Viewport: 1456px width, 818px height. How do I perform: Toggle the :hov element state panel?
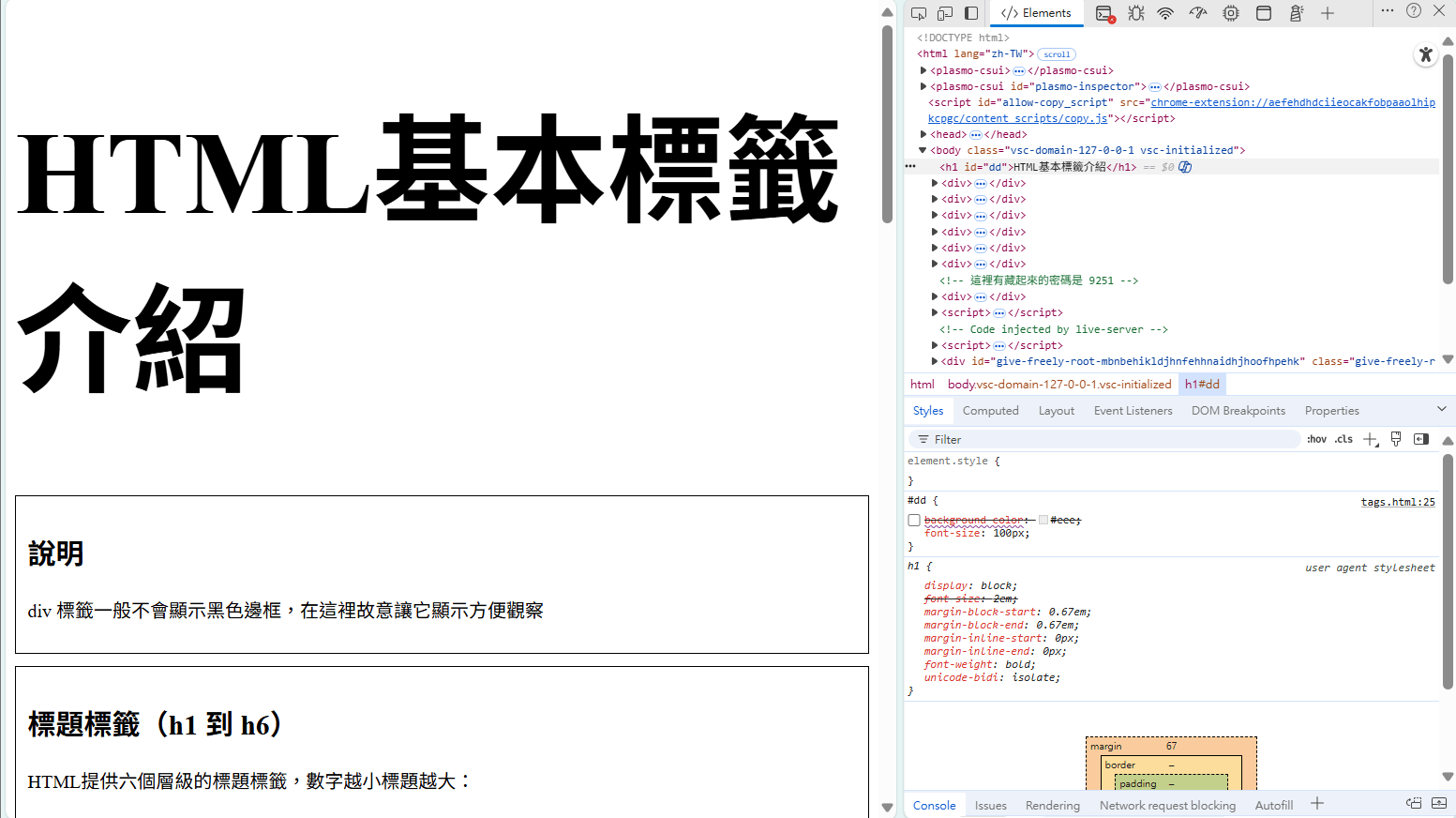(x=1317, y=439)
